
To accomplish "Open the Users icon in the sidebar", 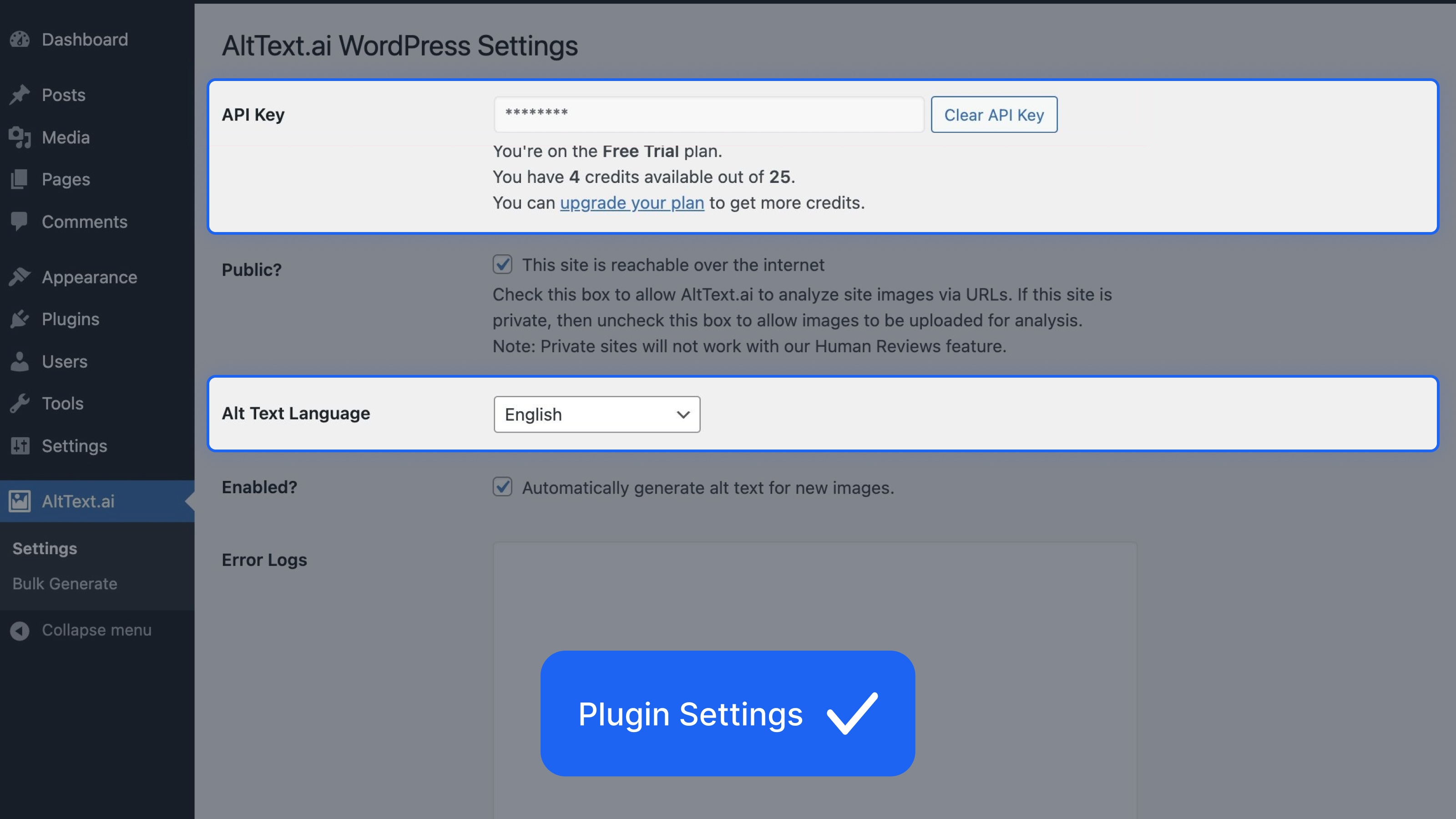I will click(x=20, y=362).
